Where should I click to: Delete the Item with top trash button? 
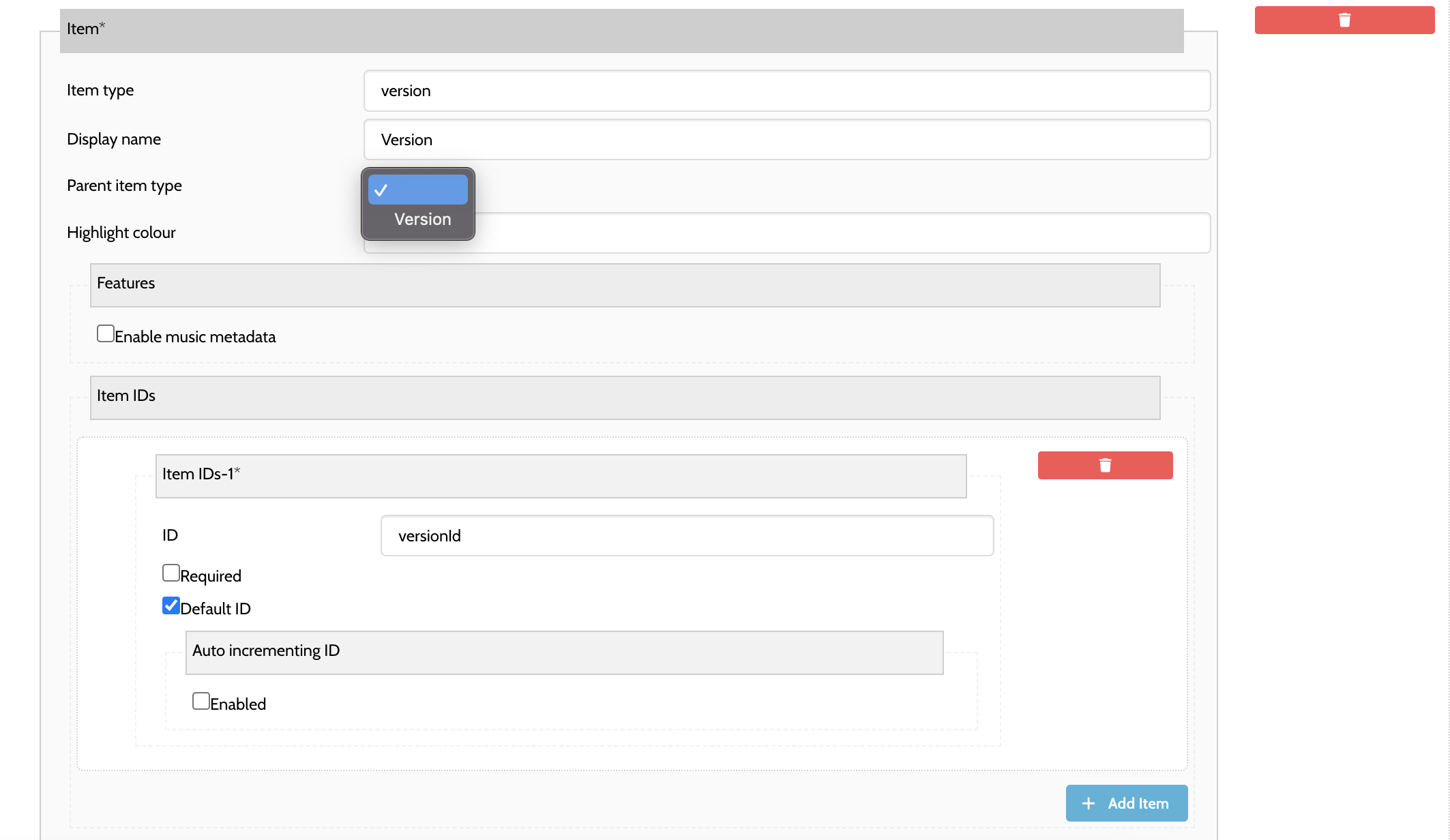[x=1344, y=20]
